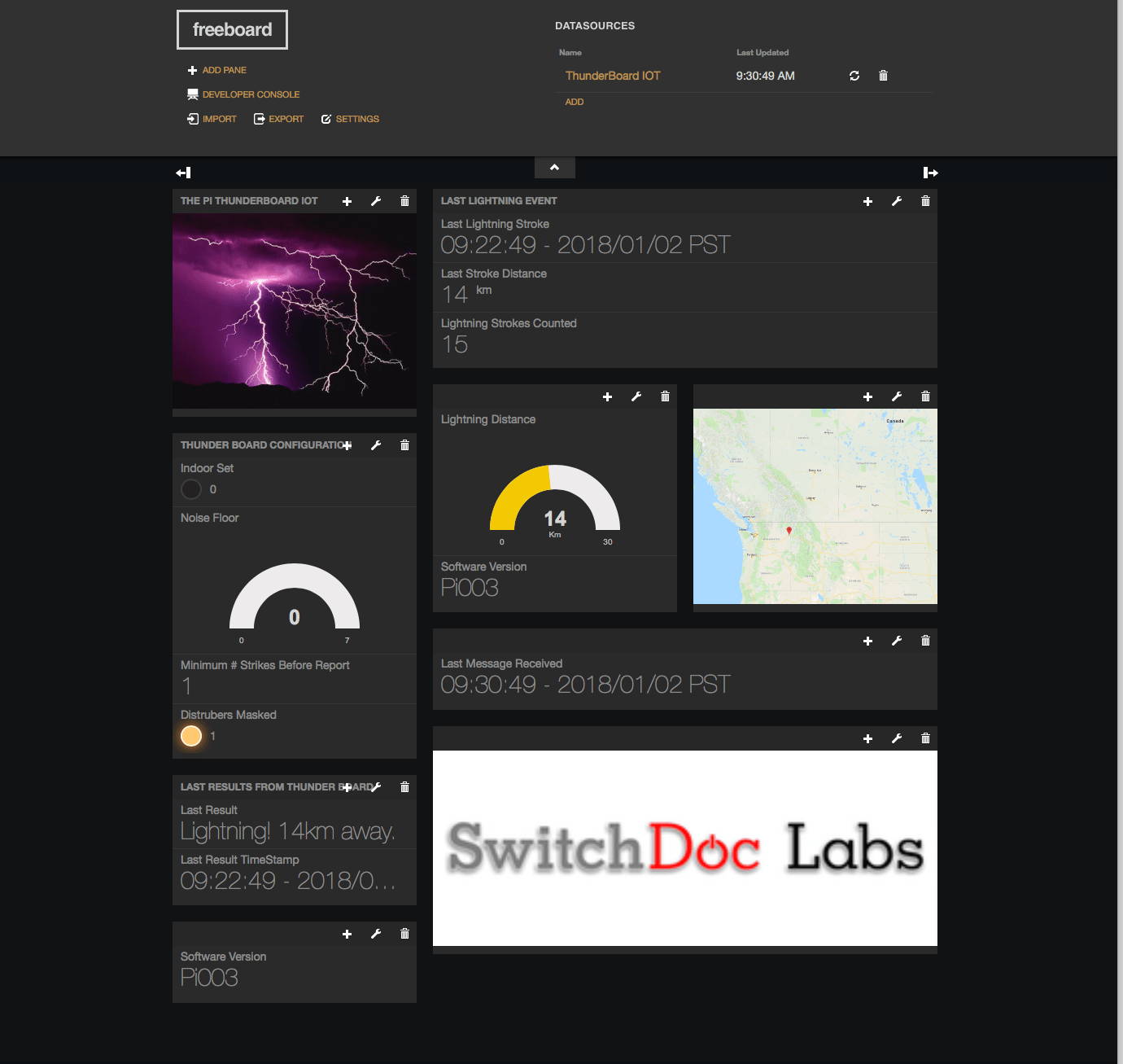Click the Indoor Set indicator light
Viewport: 1123px width, 1064px height.
[191, 489]
